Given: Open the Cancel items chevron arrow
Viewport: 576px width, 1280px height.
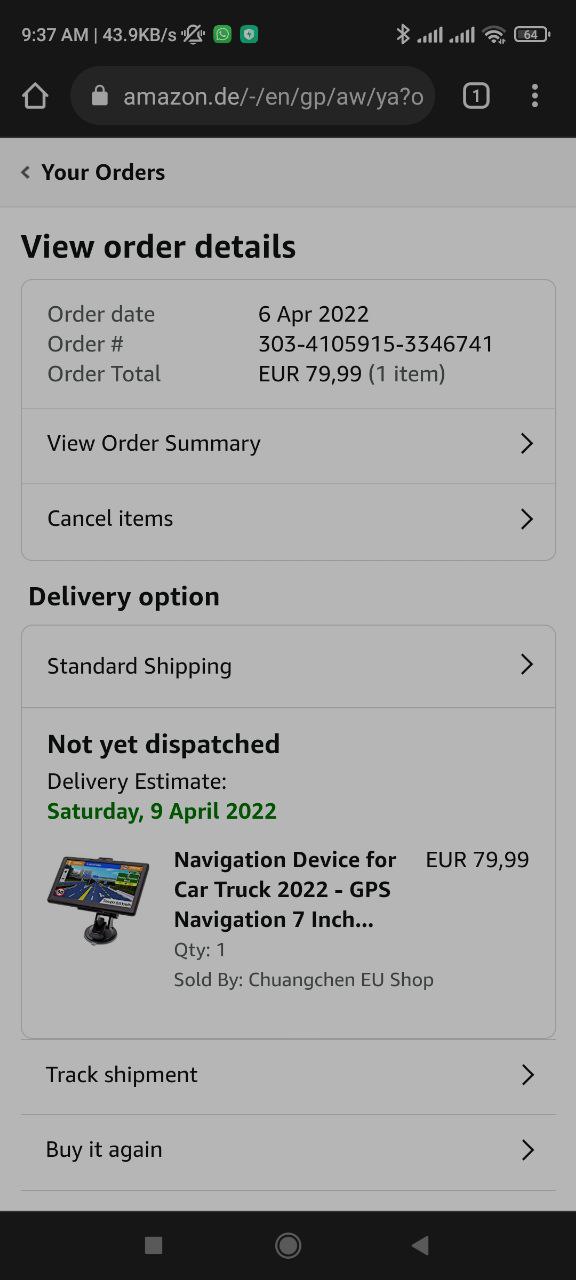Looking at the screenshot, I should 527,519.
